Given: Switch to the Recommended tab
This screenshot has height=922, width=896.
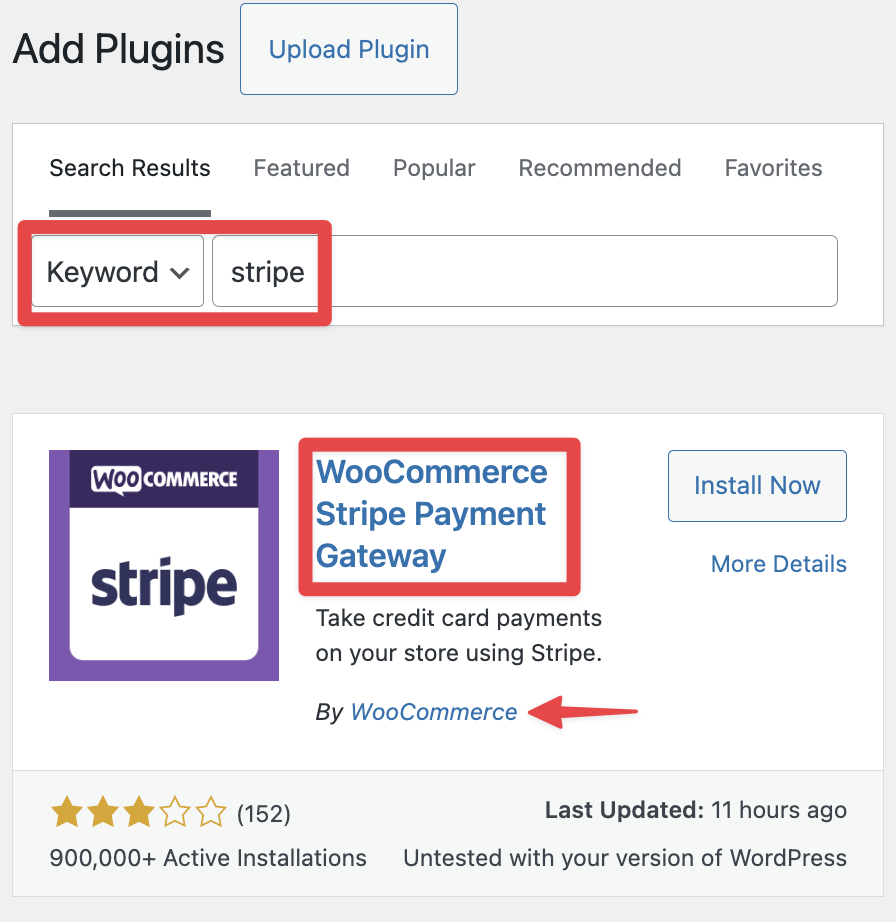Looking at the screenshot, I should click(x=599, y=168).
